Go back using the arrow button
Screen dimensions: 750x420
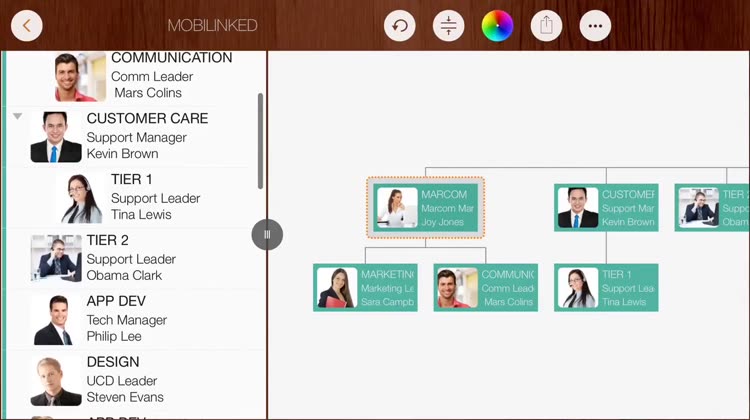27,26
